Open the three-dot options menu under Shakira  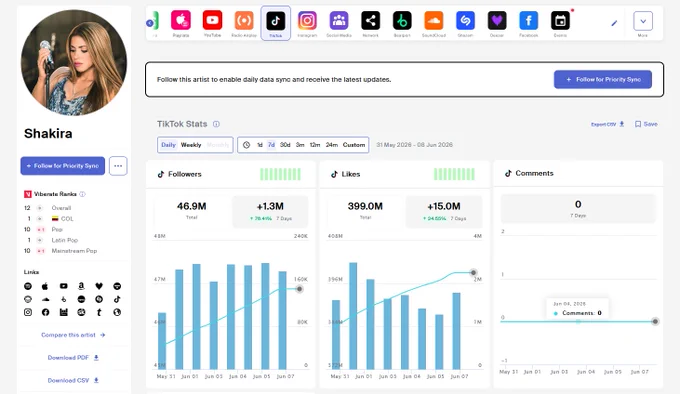pyautogui.click(x=118, y=166)
